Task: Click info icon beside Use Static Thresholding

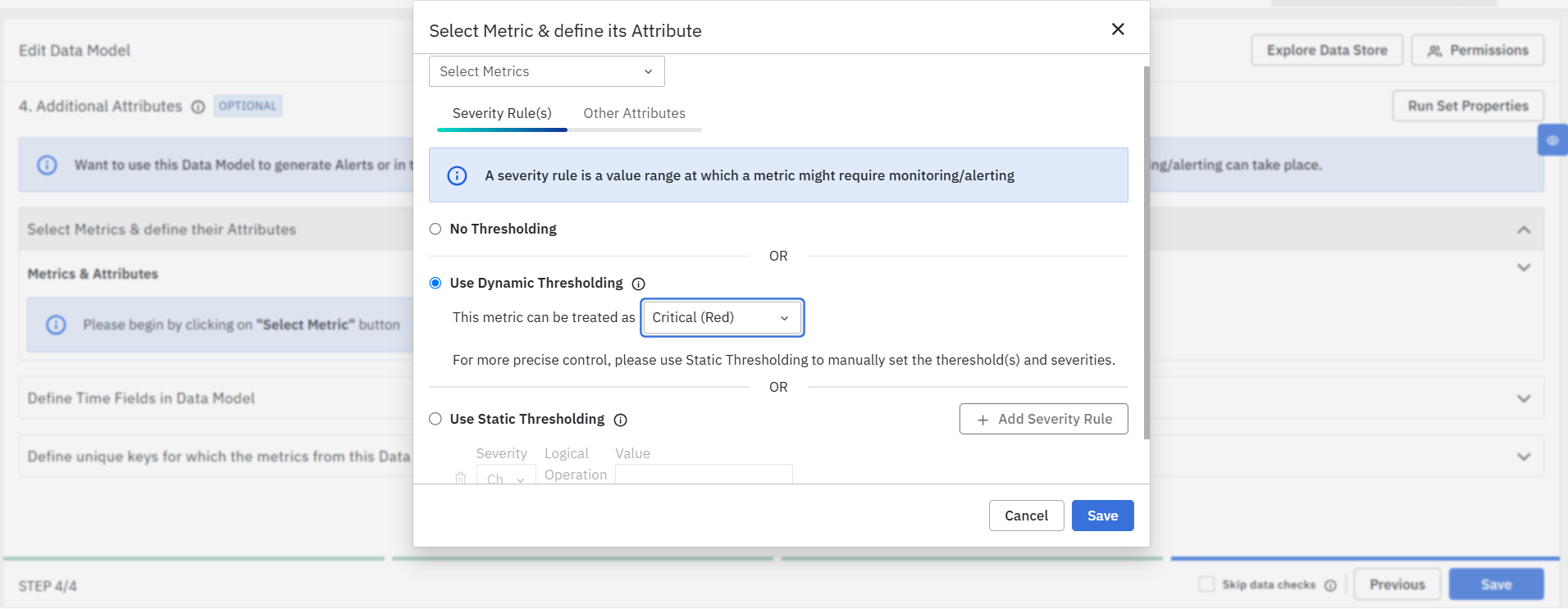Action: pos(620,420)
